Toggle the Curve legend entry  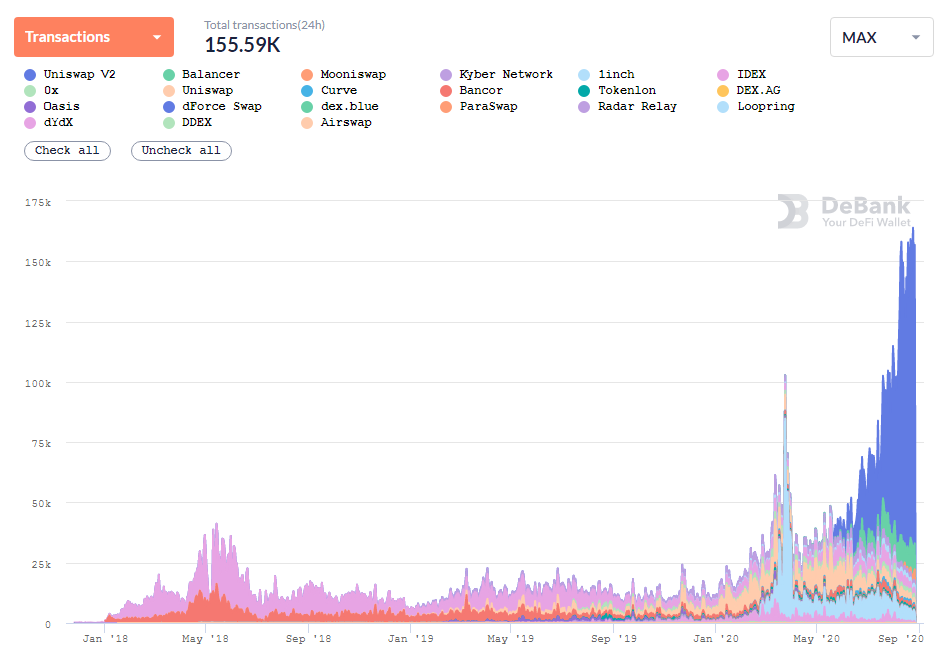coord(329,91)
